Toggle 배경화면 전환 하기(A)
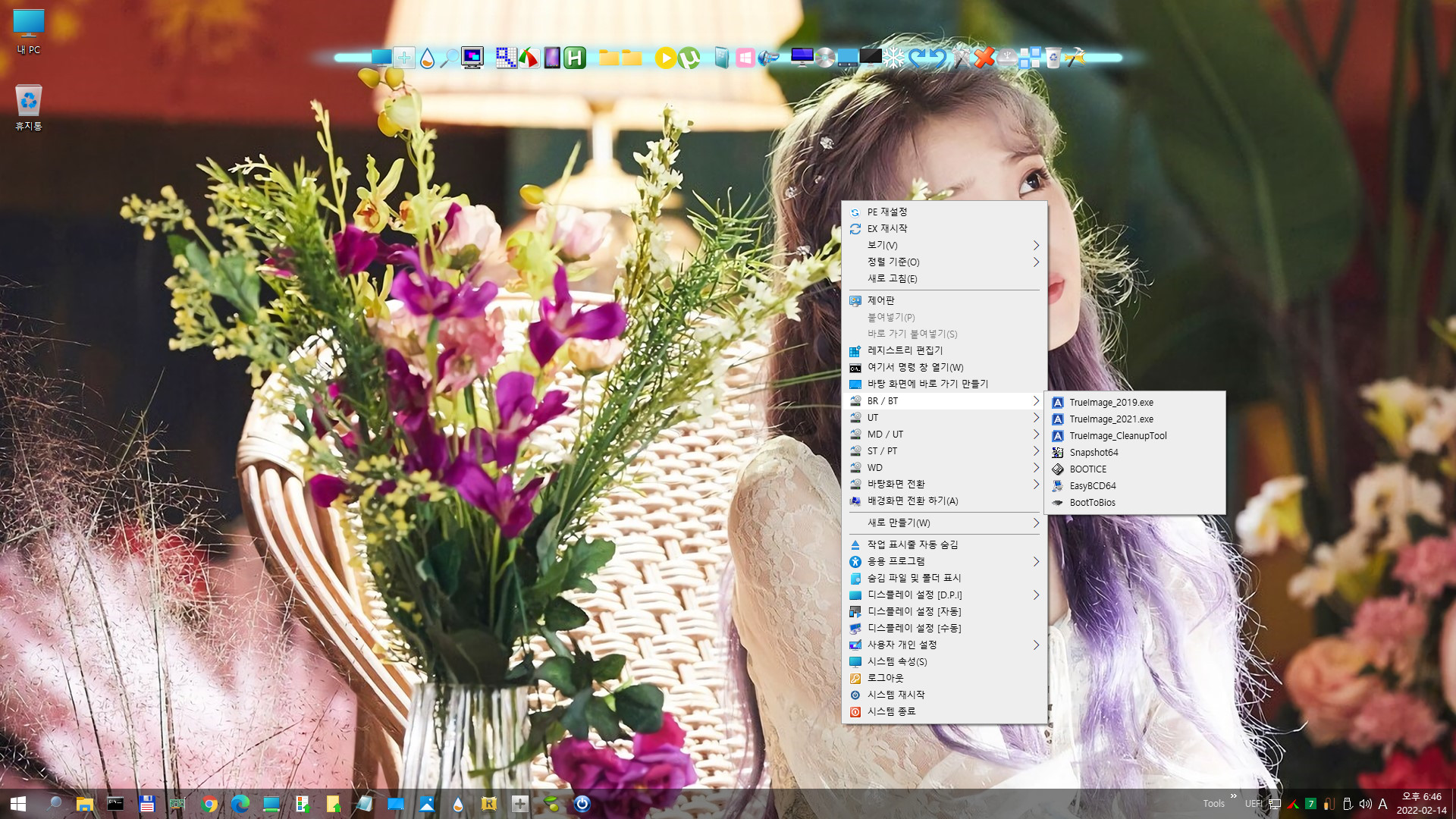 coord(944,500)
